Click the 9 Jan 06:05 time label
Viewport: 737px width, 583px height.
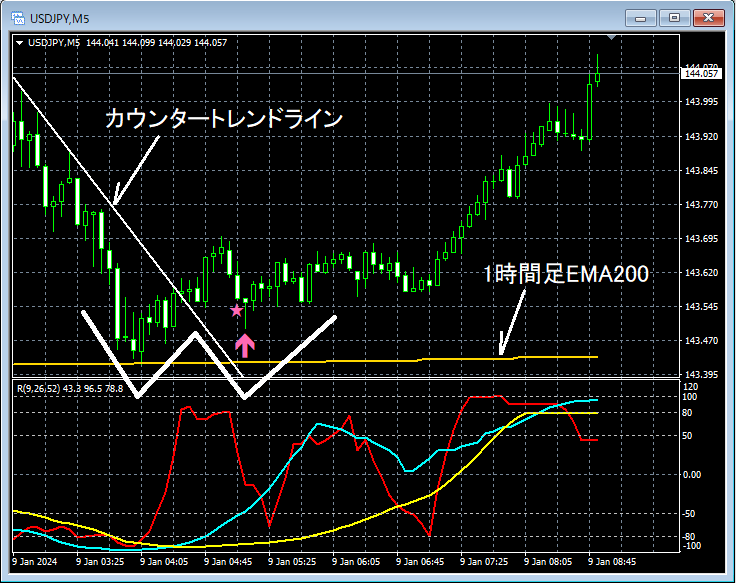point(355,561)
